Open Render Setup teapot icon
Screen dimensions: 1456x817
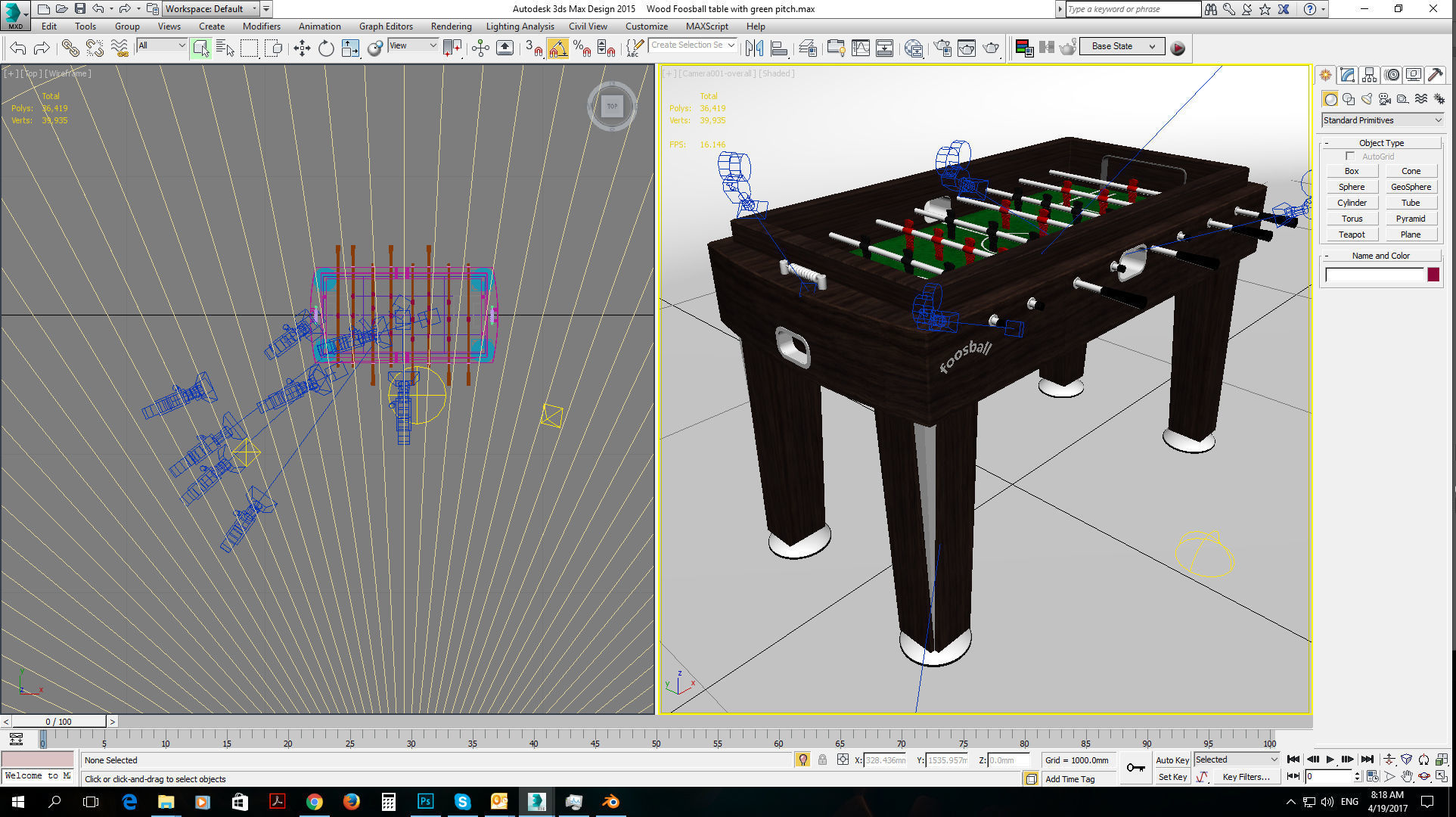coord(942,48)
